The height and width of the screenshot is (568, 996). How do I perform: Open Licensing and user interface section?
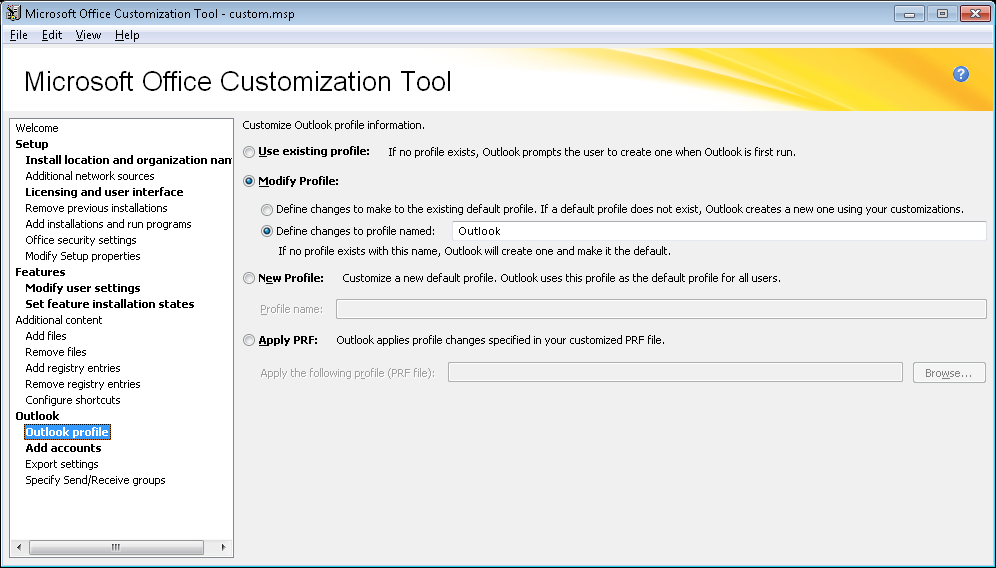click(x=104, y=192)
